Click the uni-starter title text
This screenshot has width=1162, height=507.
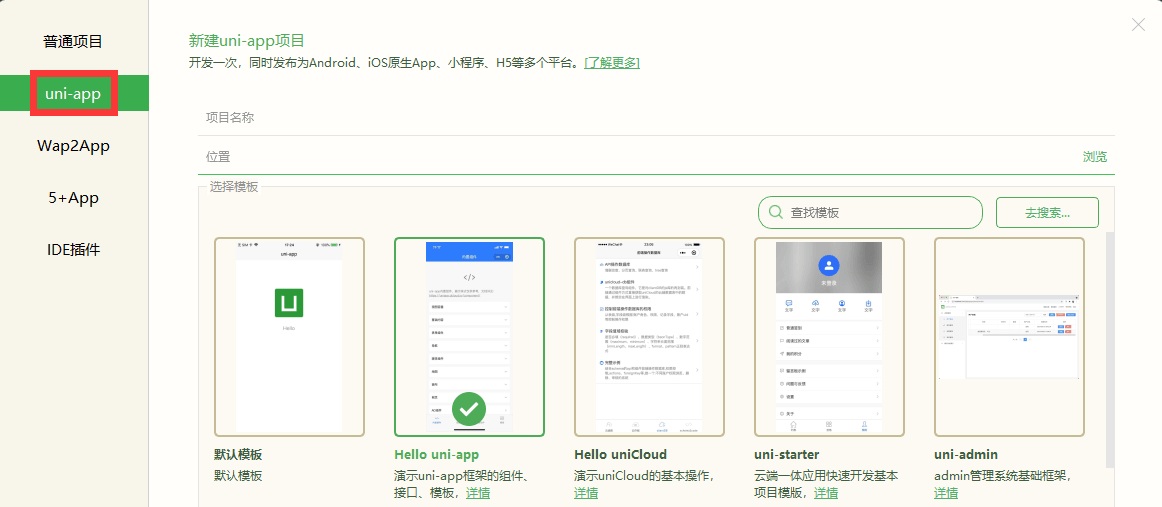tap(786, 454)
